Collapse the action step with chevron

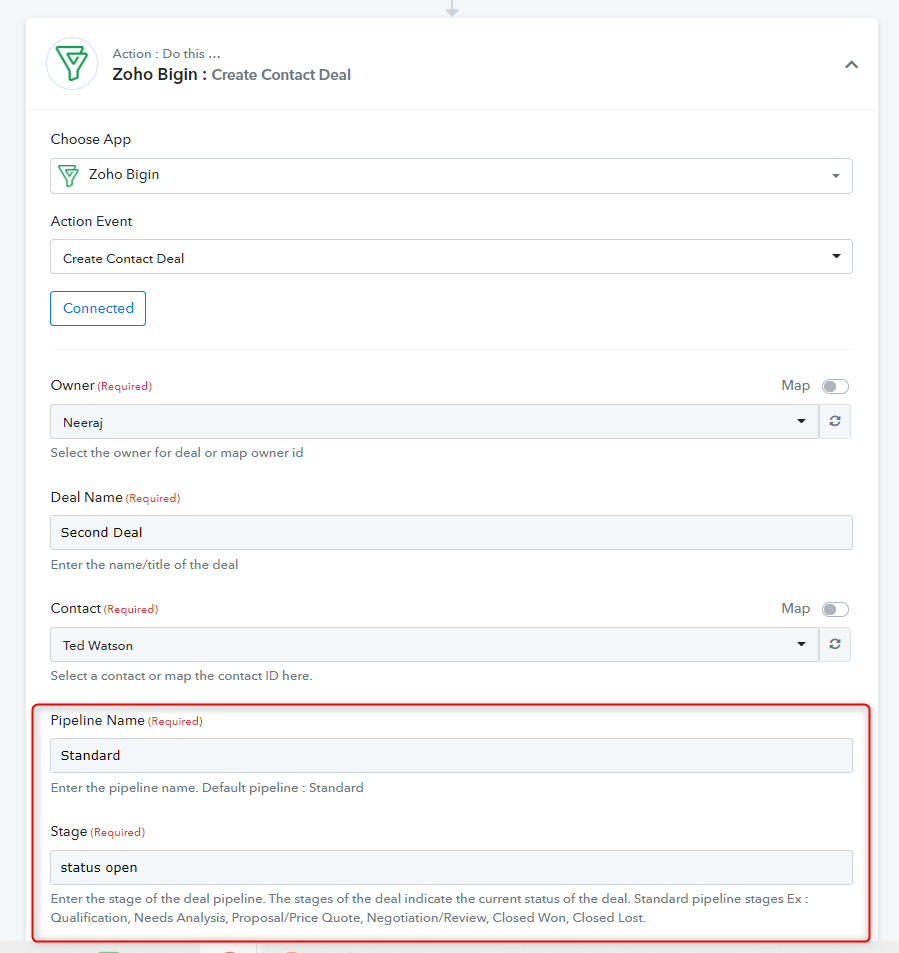pyautogui.click(x=851, y=64)
